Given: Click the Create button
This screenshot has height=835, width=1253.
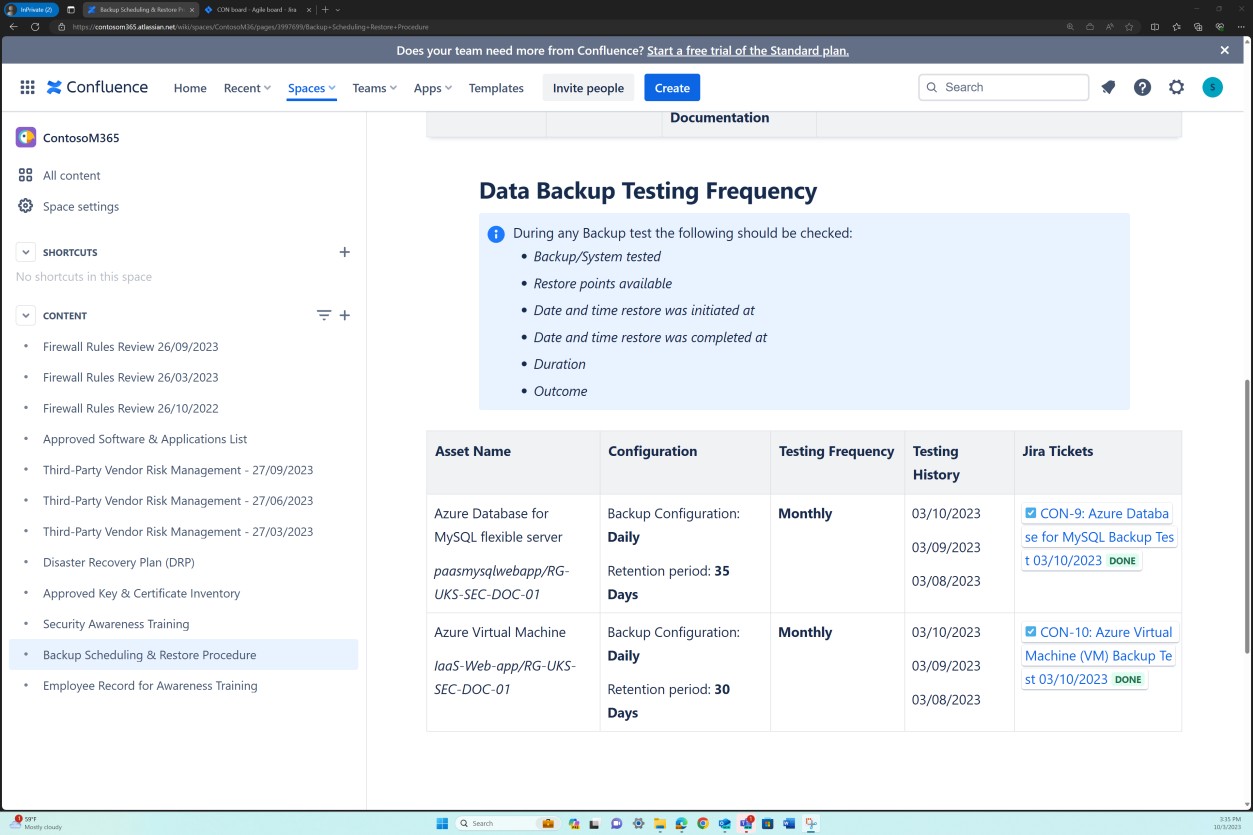Looking at the screenshot, I should (671, 88).
